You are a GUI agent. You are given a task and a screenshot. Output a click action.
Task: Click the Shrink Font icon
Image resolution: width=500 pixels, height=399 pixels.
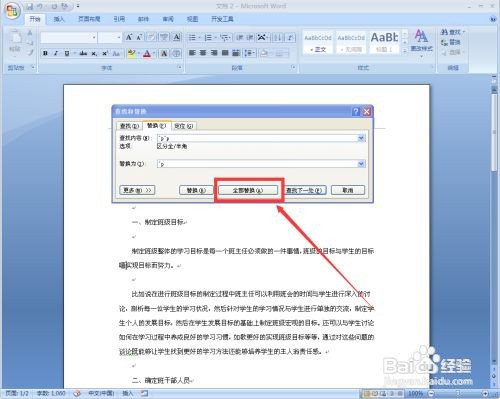tap(139, 37)
